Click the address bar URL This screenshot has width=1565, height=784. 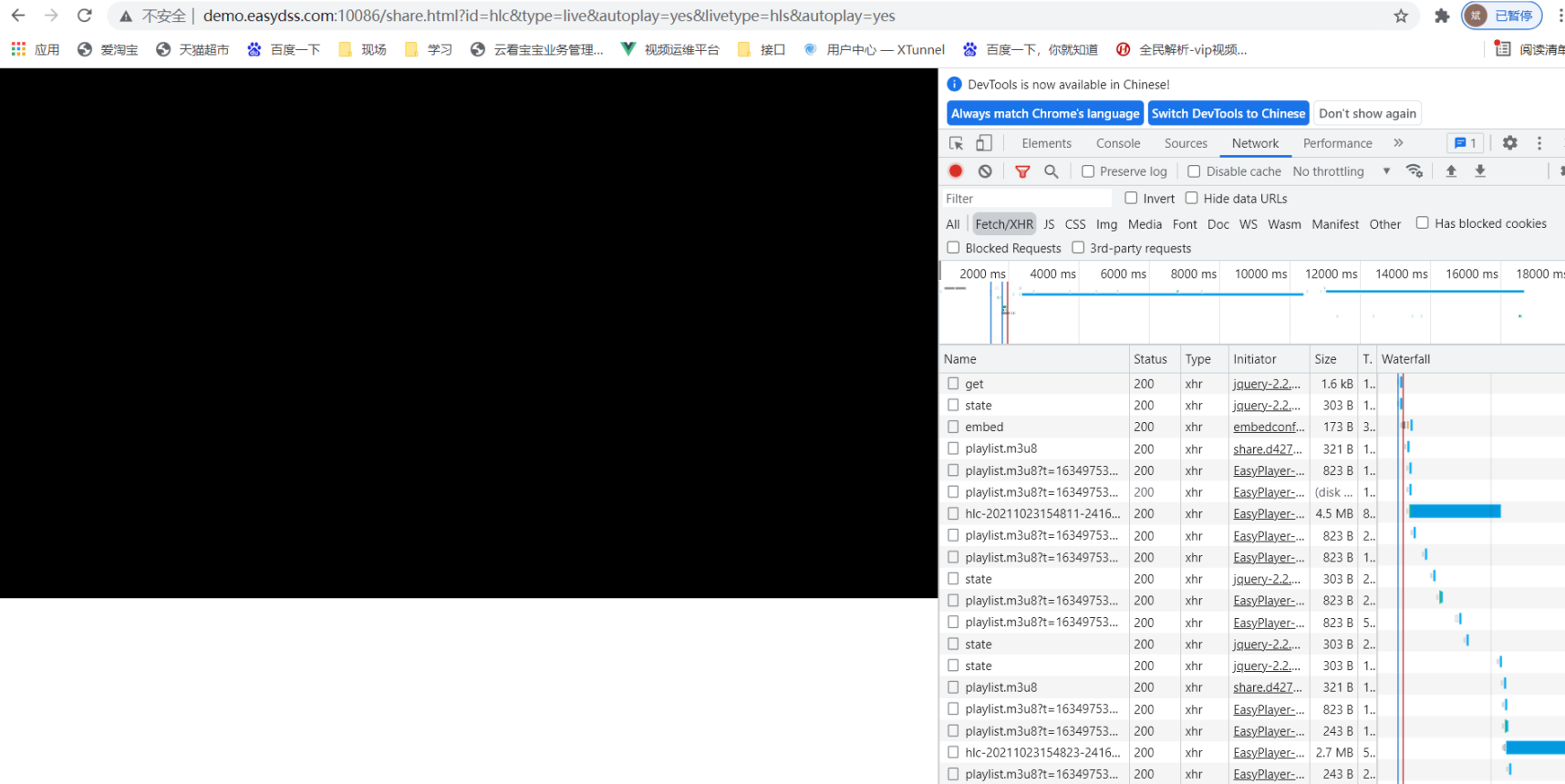[x=549, y=15]
